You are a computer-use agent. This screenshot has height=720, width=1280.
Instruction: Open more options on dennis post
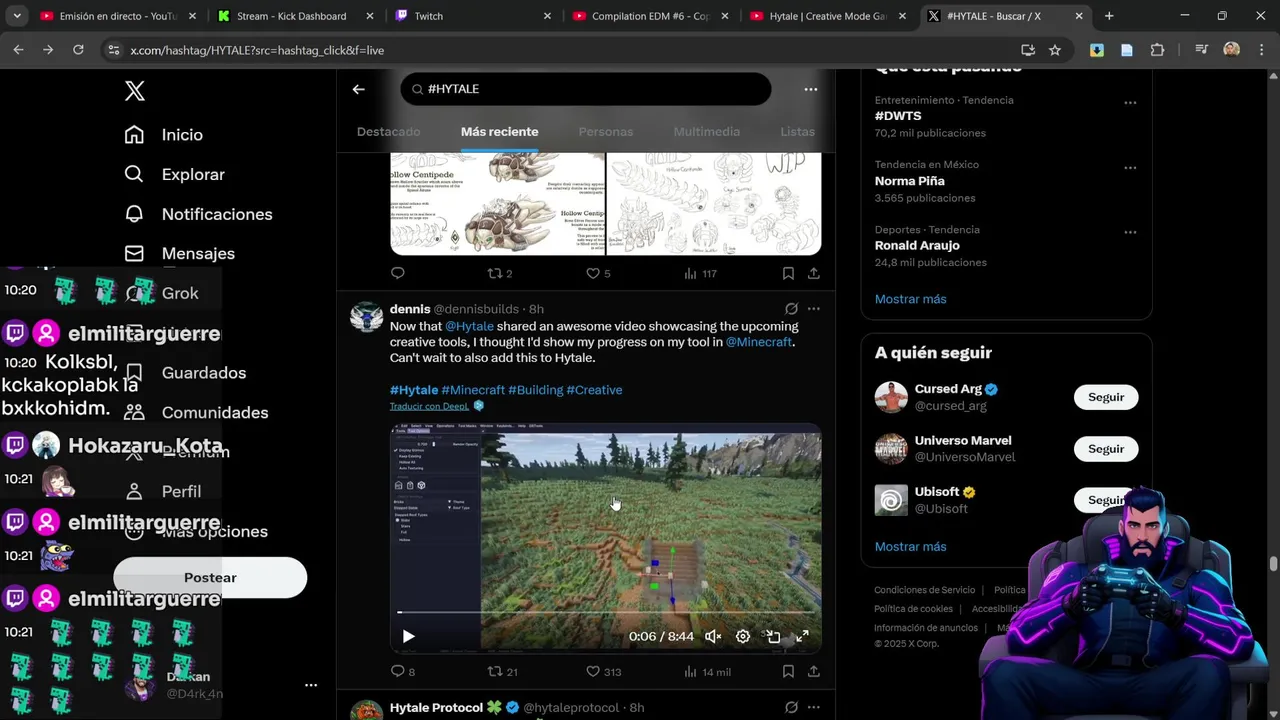(814, 309)
